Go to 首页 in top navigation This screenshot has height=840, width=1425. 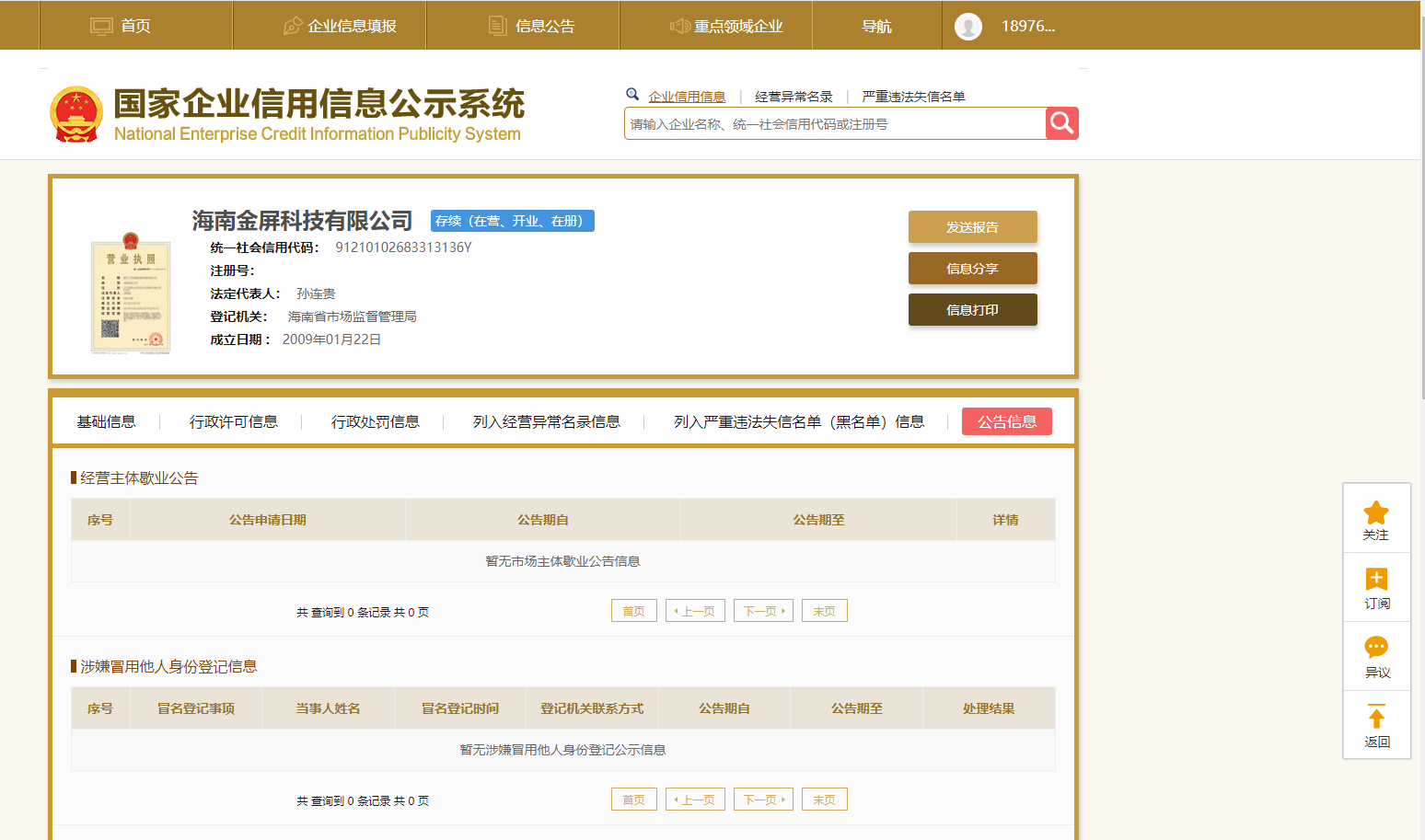[x=121, y=27]
